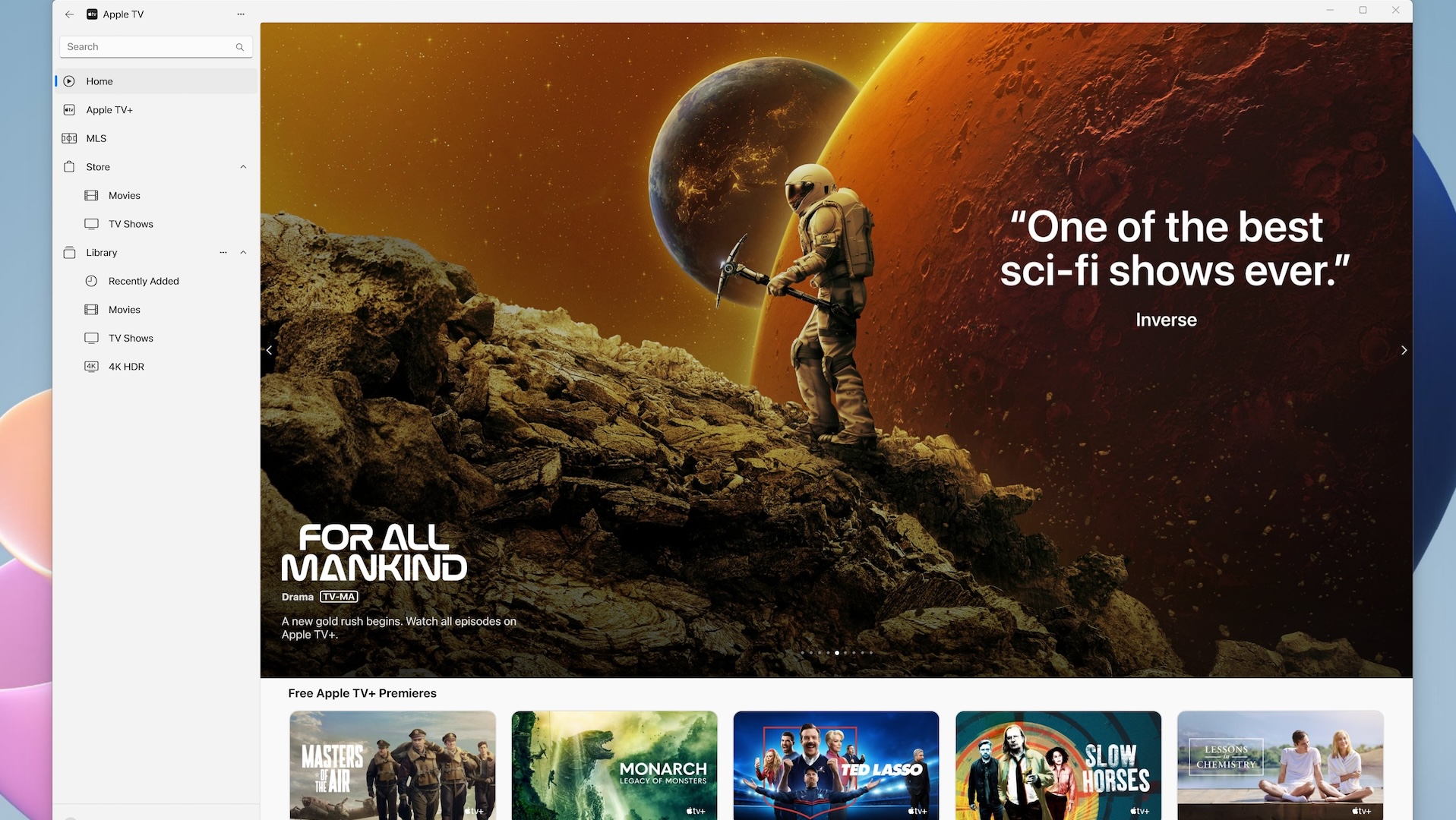Click the MLS soccer field icon

pos(69,138)
